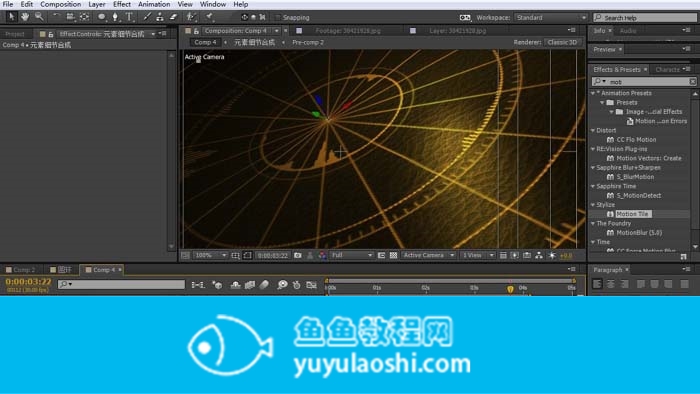Screen dimensions: 700x394
Task: Open the Active Camera view dropdown
Action: click(x=428, y=255)
